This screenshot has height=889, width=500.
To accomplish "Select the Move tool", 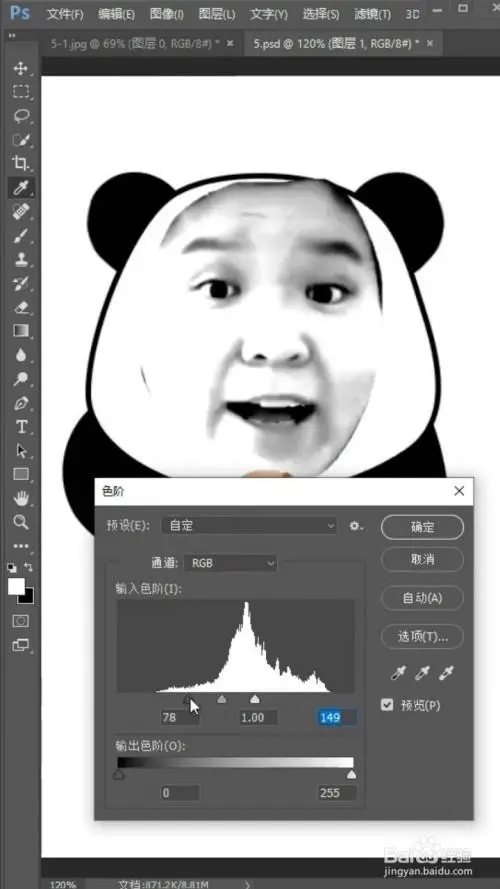I will click(x=20, y=69).
